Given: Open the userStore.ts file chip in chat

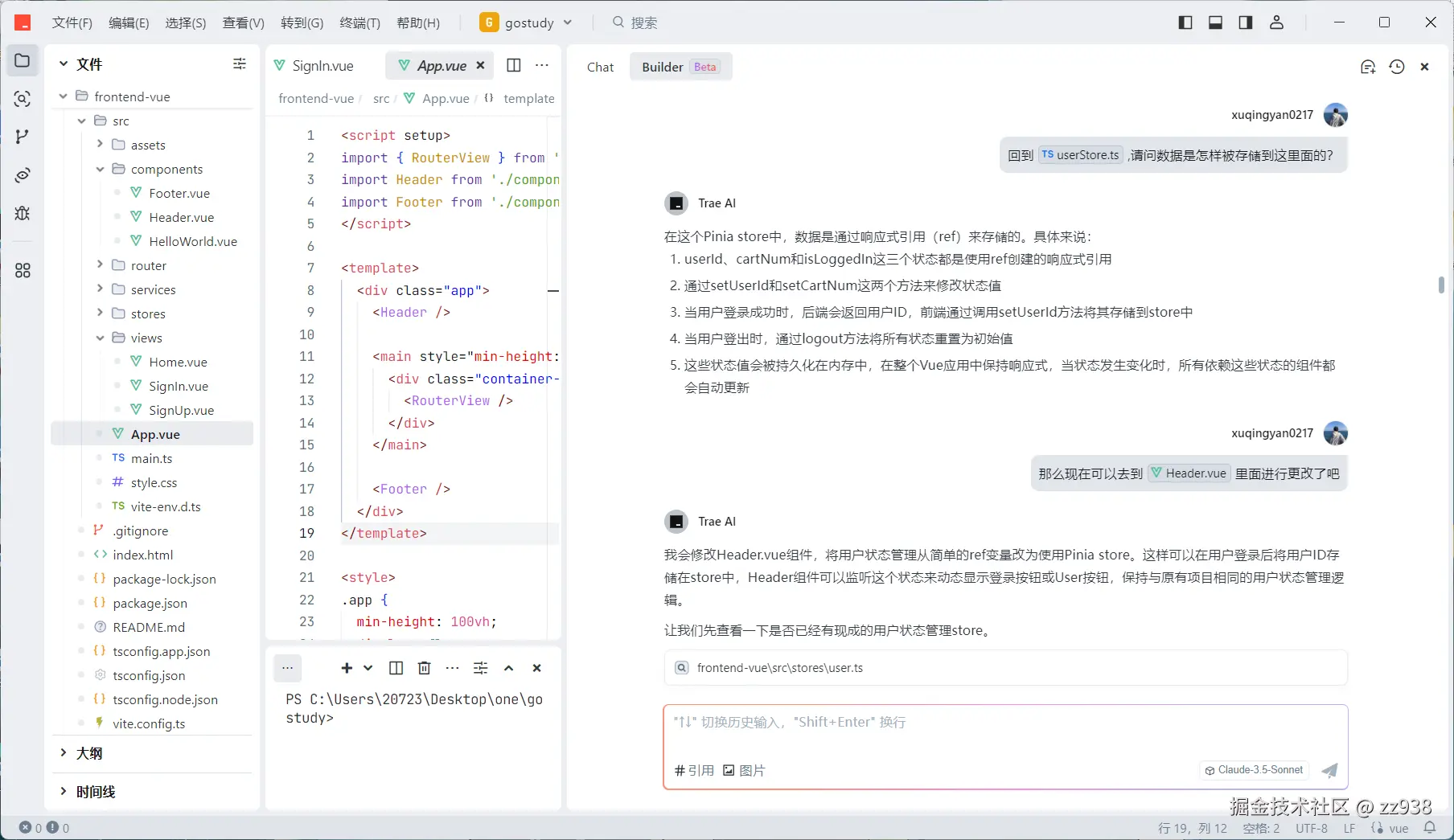Looking at the screenshot, I should [x=1081, y=155].
